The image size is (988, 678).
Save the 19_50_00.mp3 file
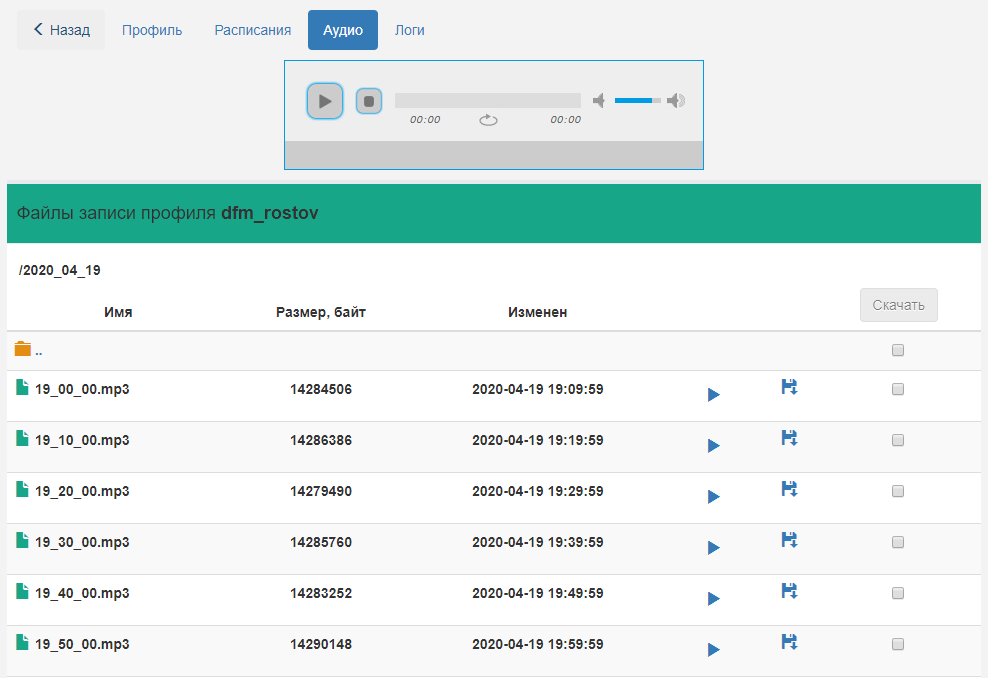tap(789, 642)
